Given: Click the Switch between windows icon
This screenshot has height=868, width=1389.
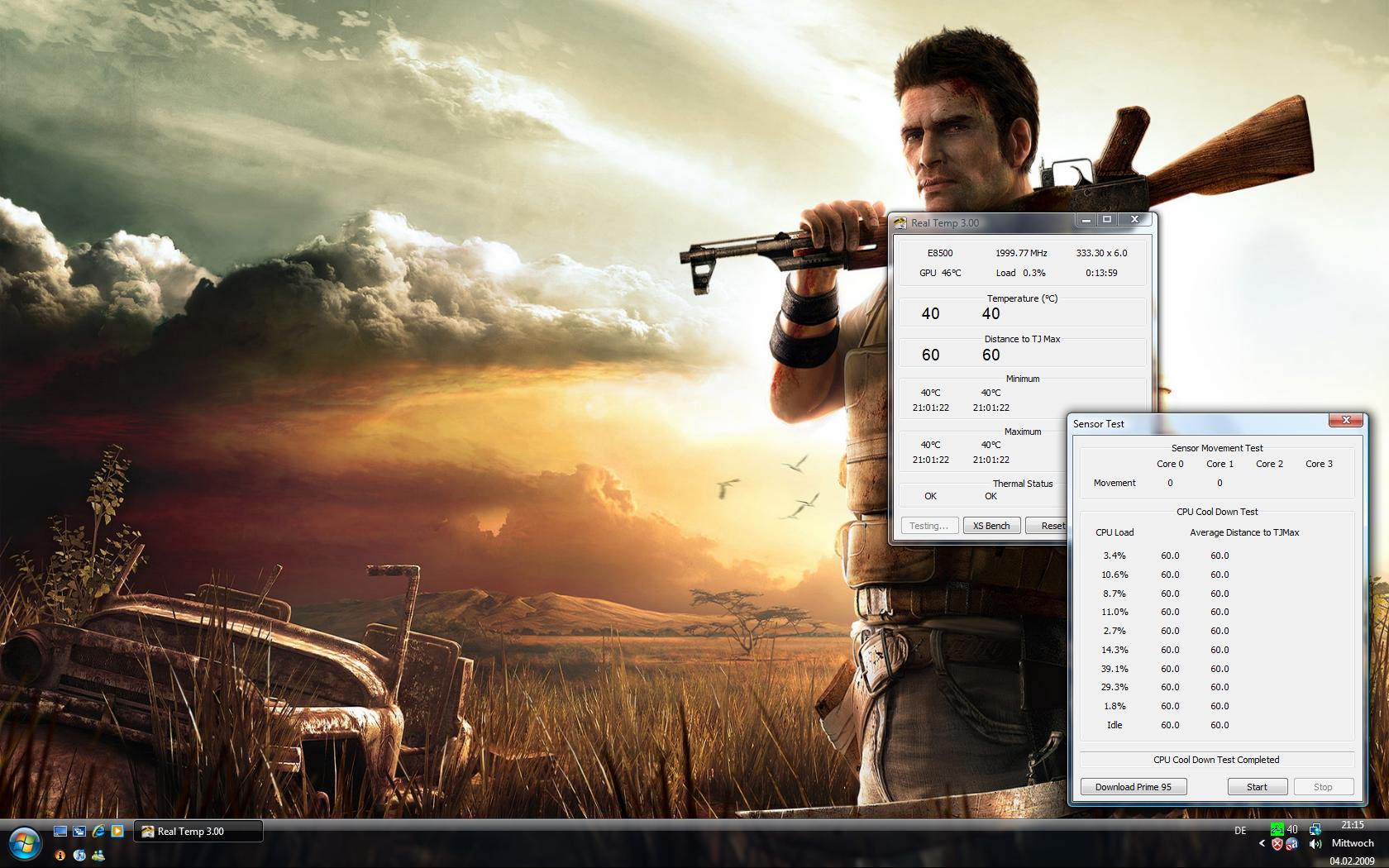Looking at the screenshot, I should click(x=79, y=831).
